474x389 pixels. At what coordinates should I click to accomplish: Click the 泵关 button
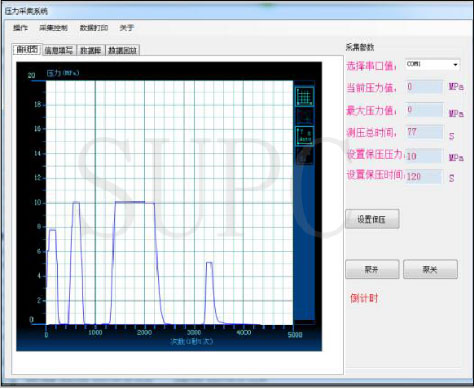430,269
